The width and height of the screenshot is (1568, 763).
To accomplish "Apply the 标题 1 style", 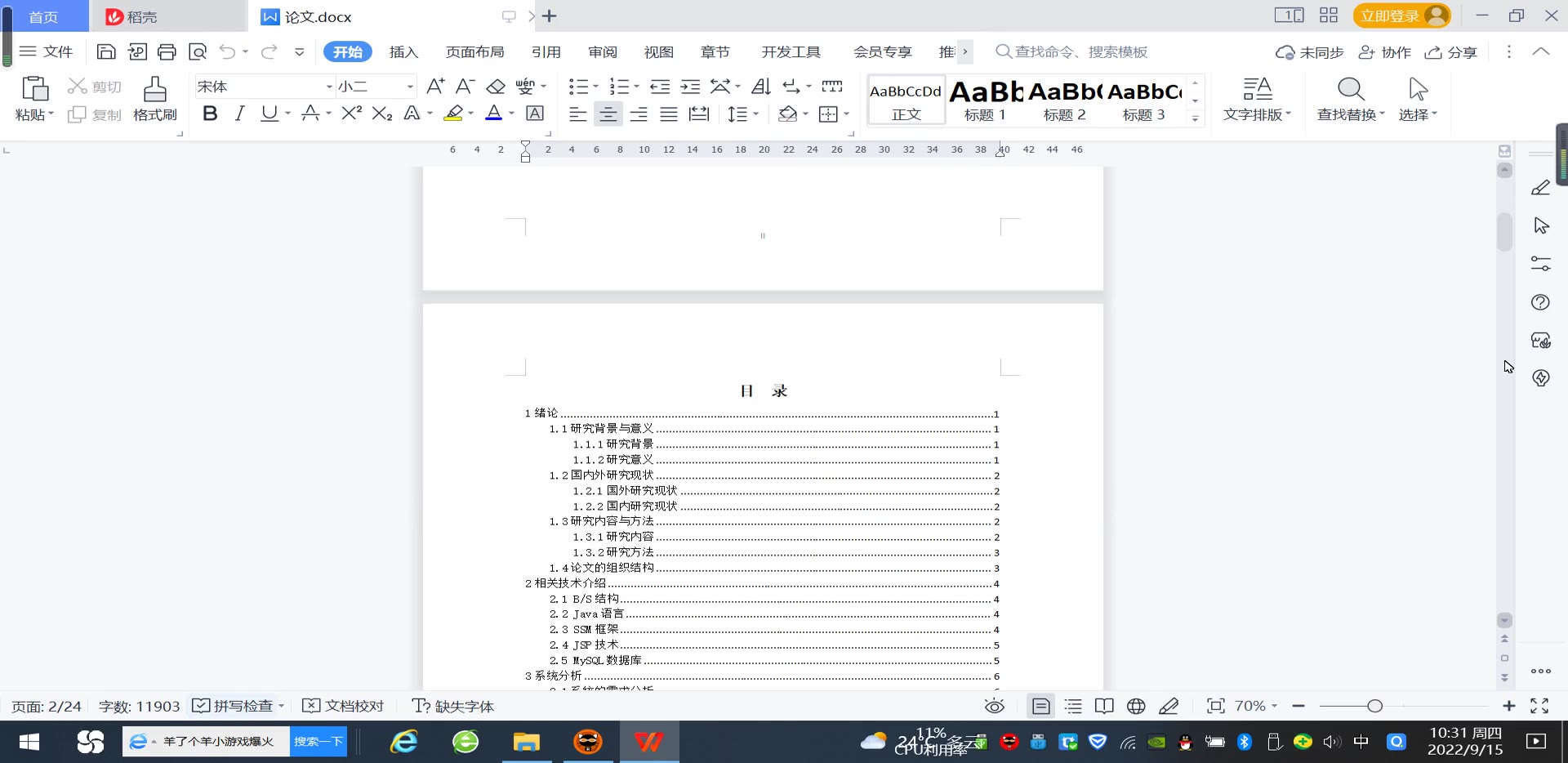I will coord(985,100).
